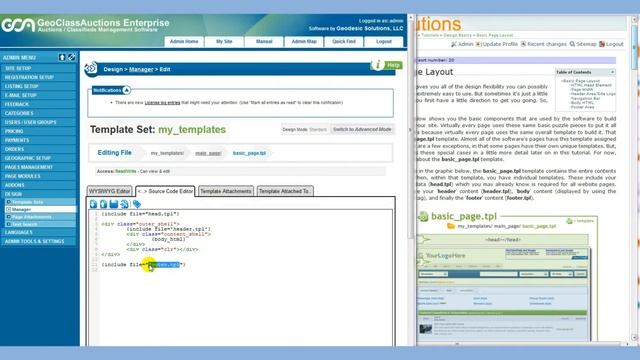The image size is (640, 360).
Task: Open the Orders menu section
Action: point(38,149)
